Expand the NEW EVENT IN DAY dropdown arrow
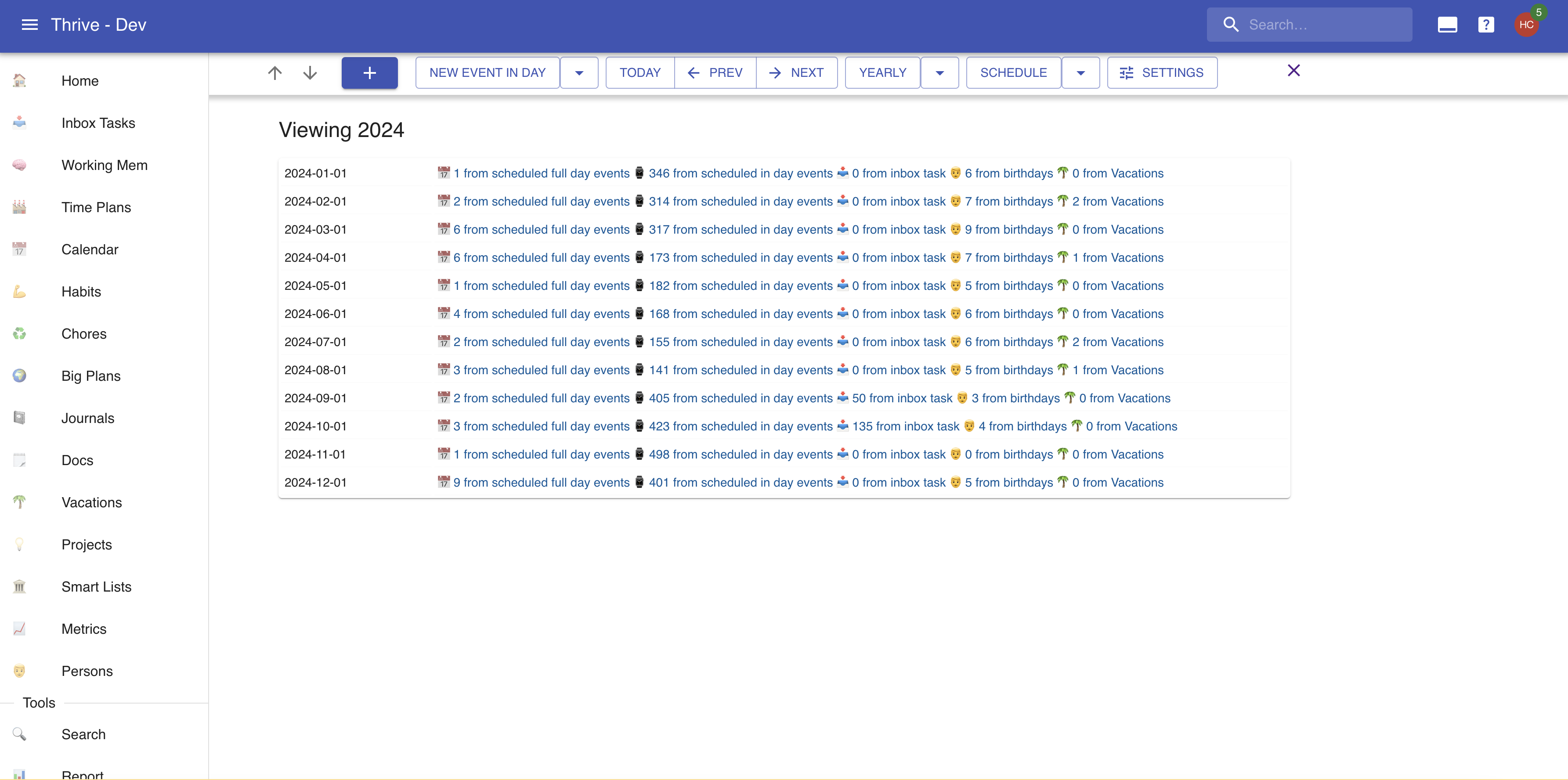Screen dimensions: 1568x780 click(579, 72)
